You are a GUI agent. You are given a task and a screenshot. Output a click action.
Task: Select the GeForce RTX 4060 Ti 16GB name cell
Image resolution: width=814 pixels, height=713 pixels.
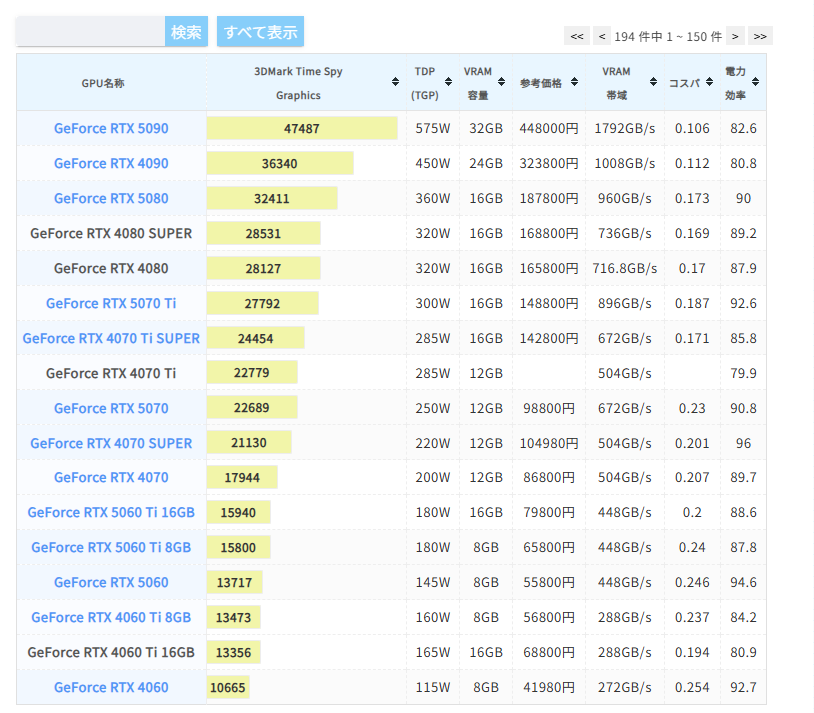(111, 652)
